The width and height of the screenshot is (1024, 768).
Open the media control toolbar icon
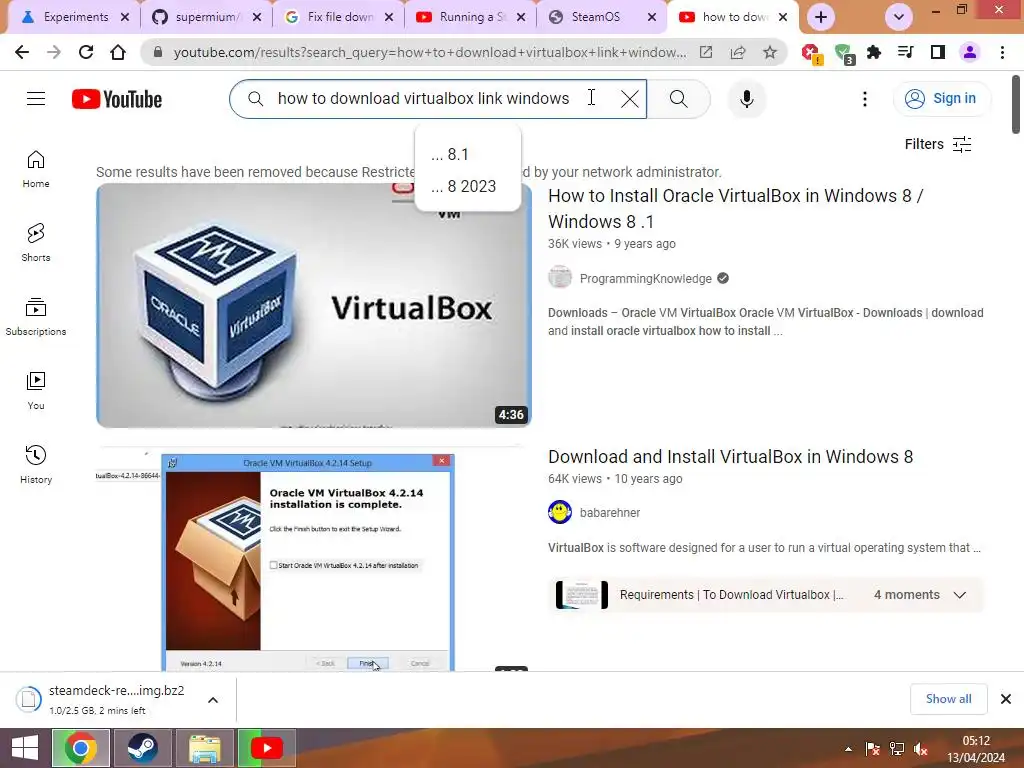[x=906, y=52]
